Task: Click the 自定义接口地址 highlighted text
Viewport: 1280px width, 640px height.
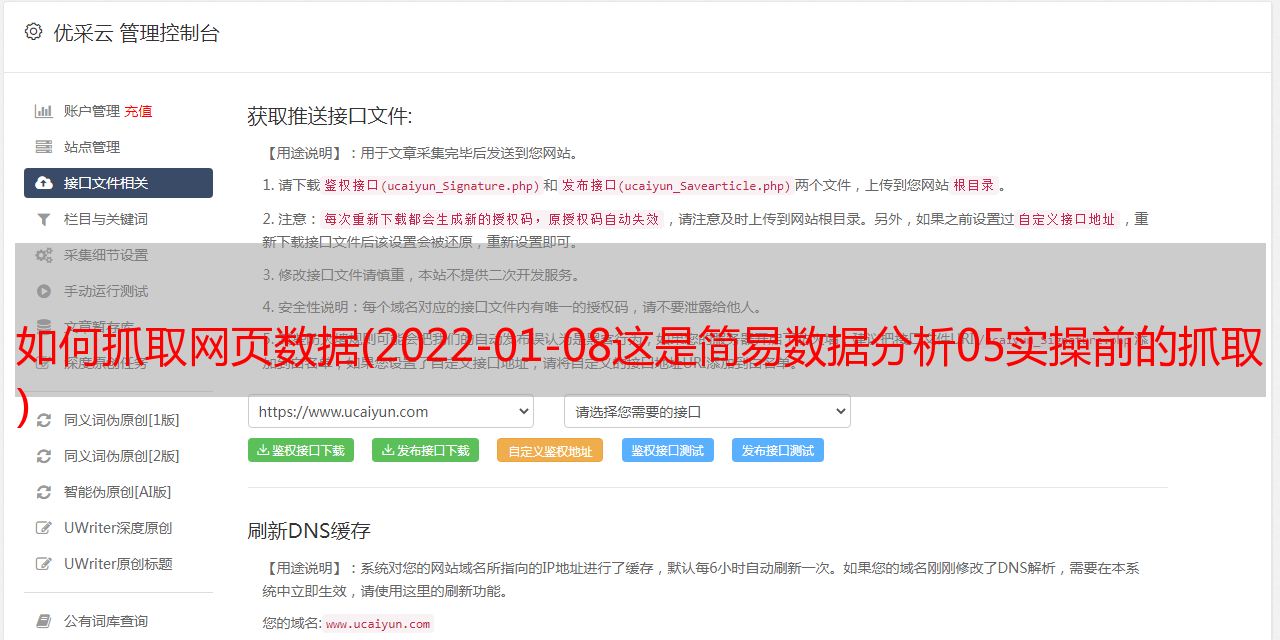Action: 1066,219
